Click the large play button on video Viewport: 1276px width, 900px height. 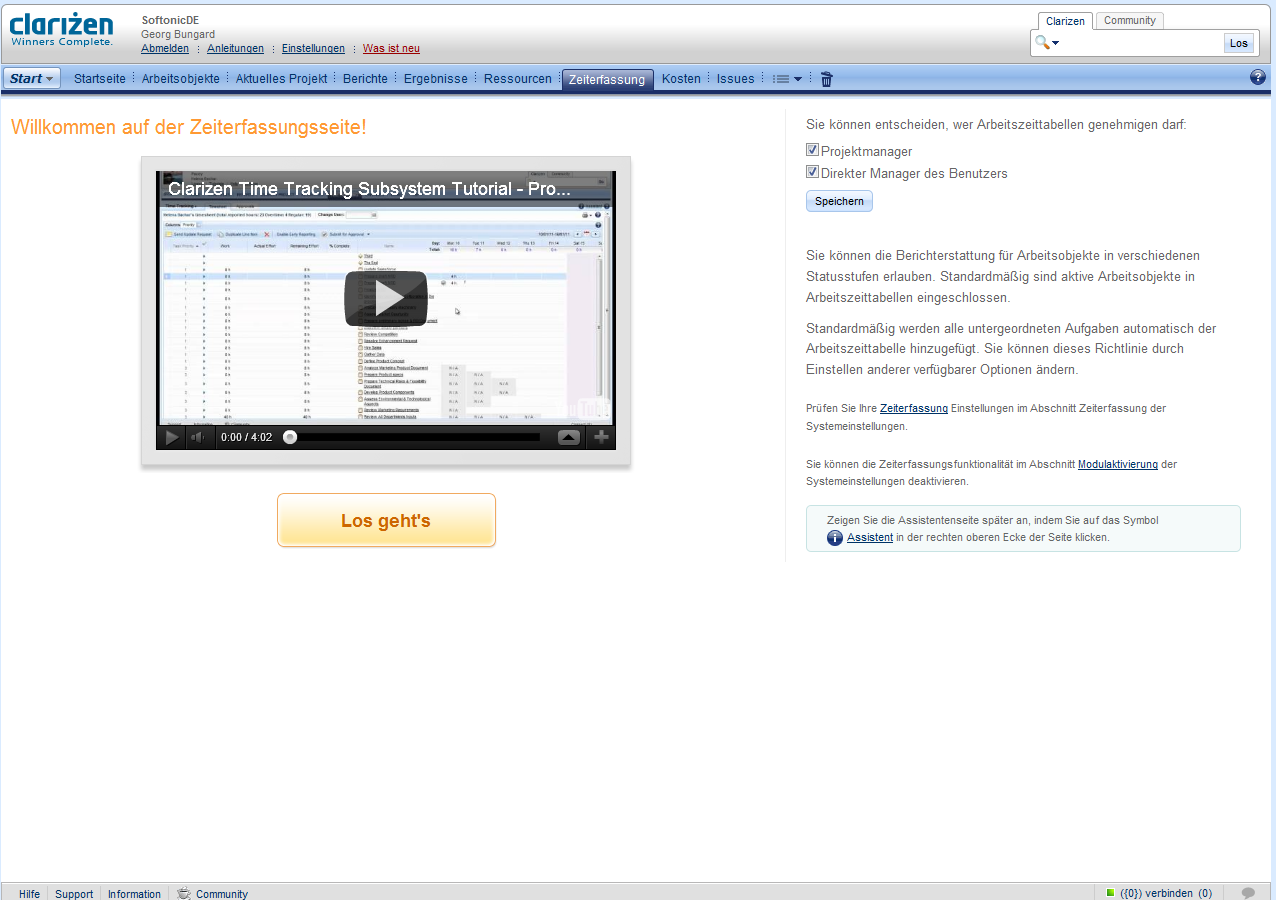[386, 298]
